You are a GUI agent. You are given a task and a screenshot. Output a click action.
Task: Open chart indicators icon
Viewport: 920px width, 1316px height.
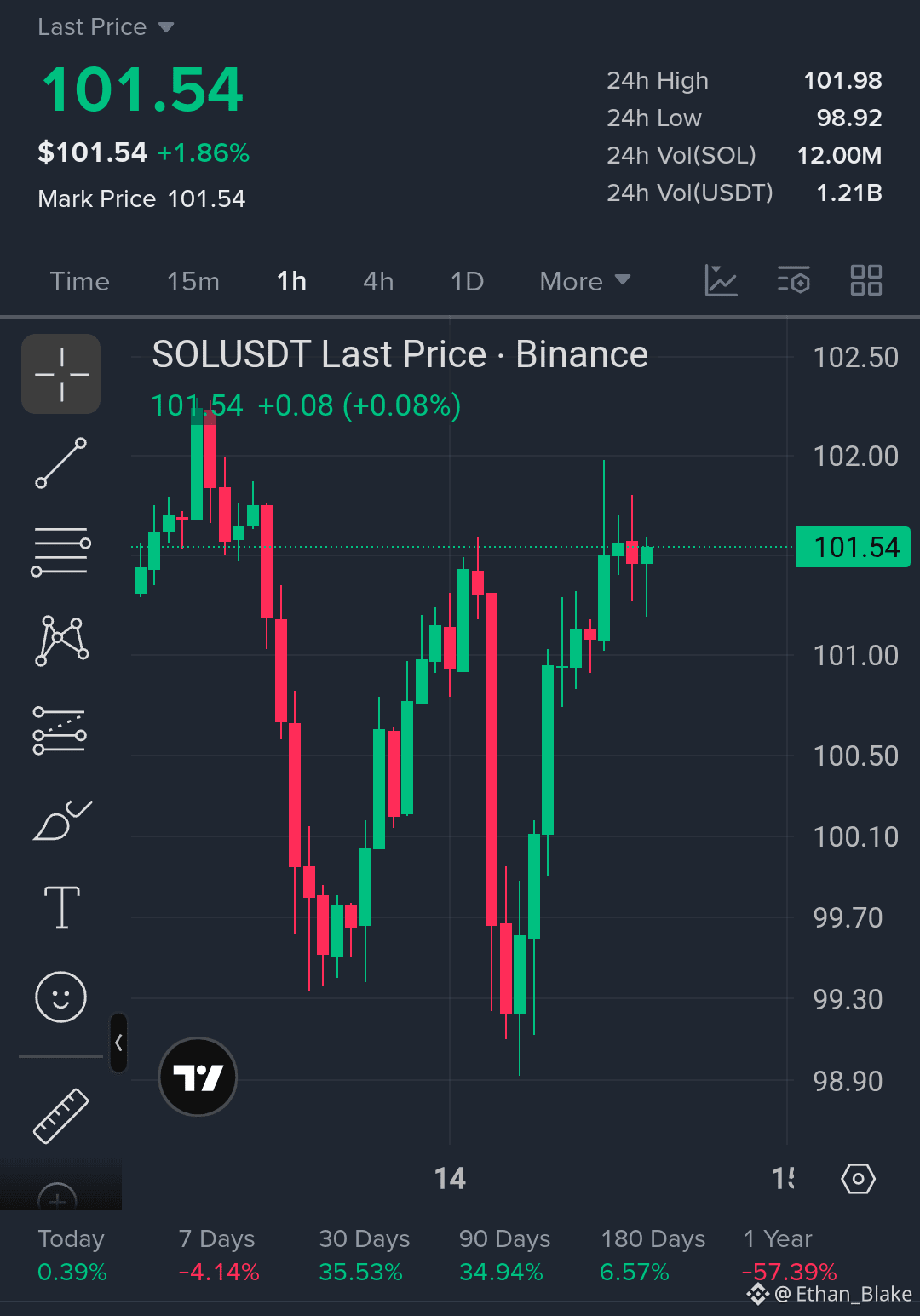(721, 280)
